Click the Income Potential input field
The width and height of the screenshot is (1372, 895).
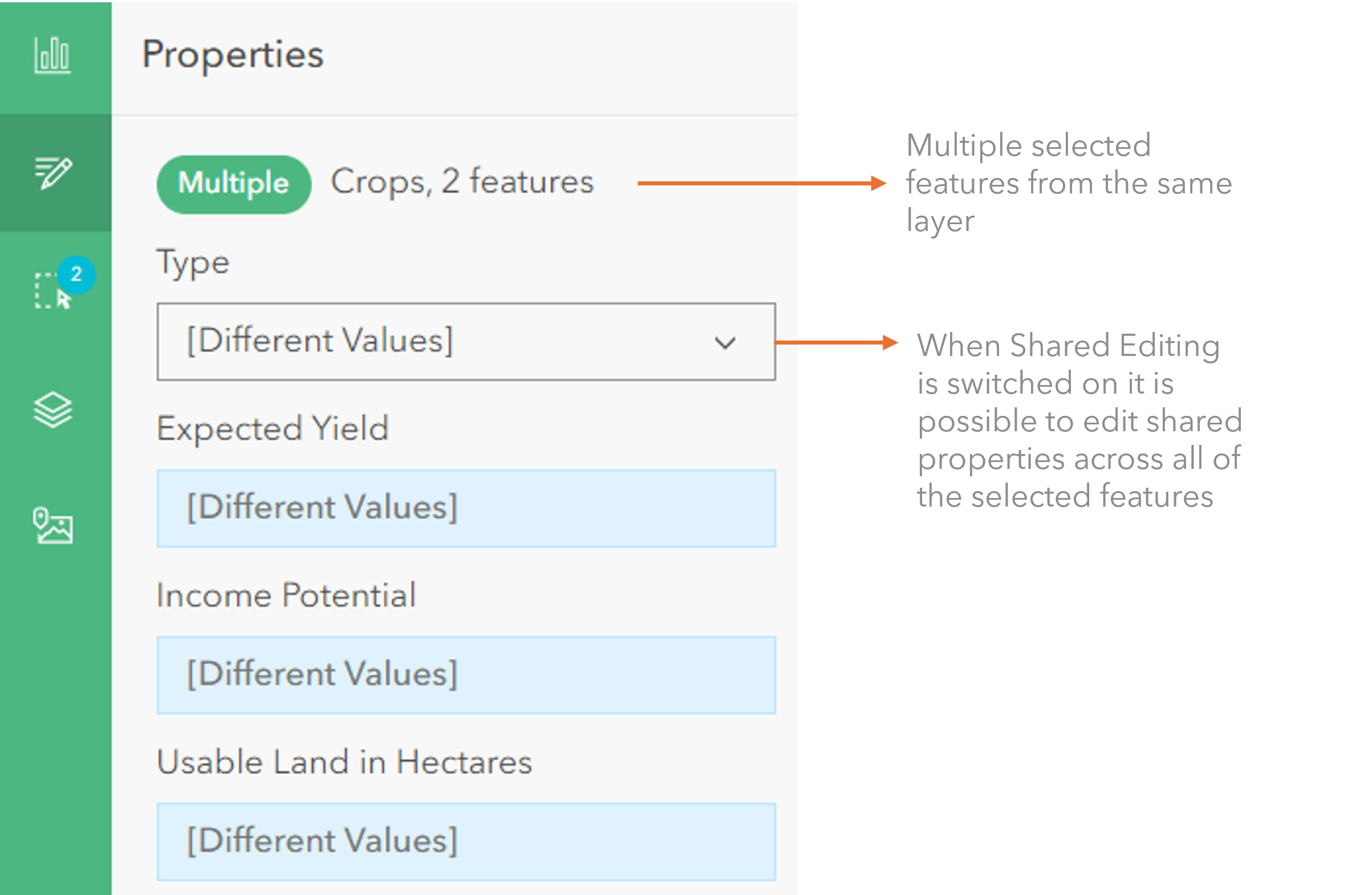click(466, 675)
